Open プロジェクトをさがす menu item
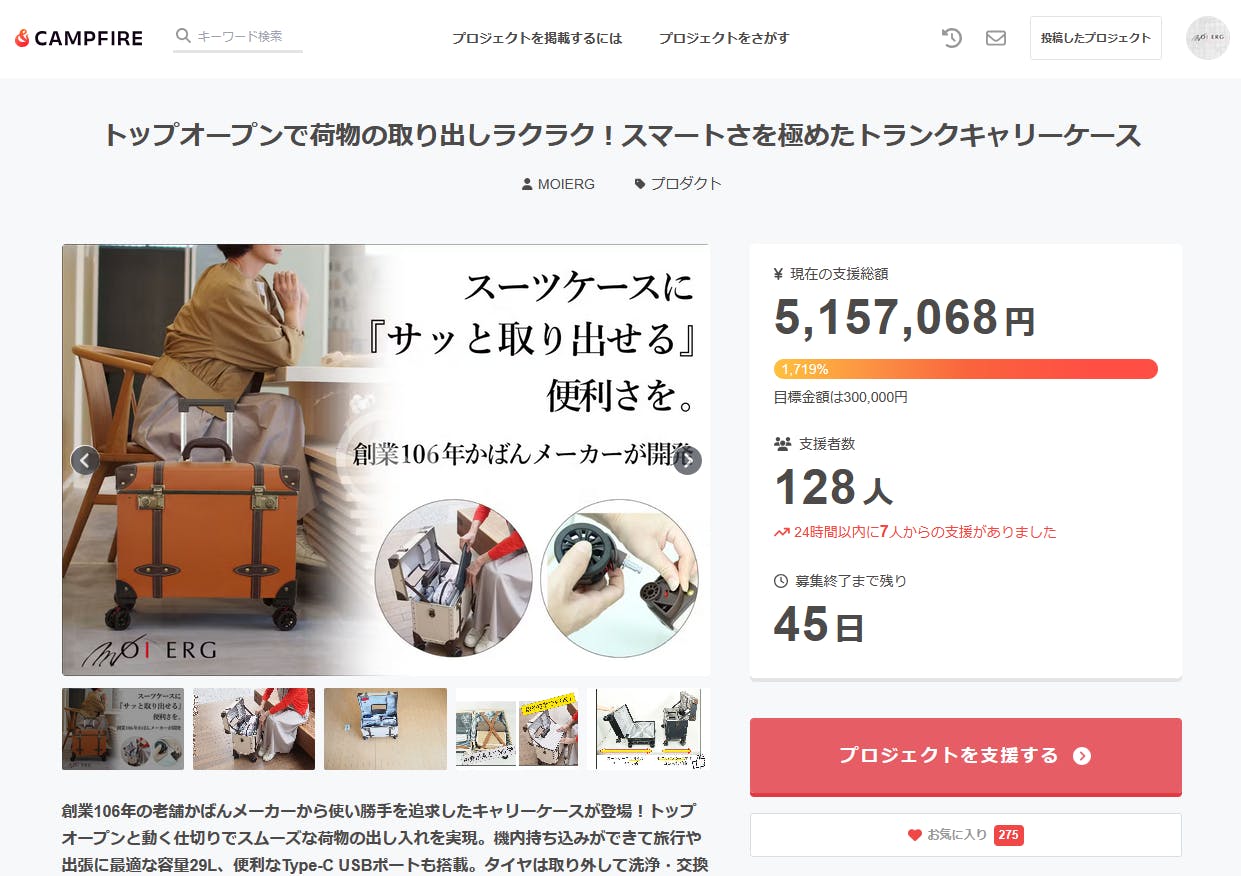This screenshot has width=1241, height=876. click(x=724, y=38)
